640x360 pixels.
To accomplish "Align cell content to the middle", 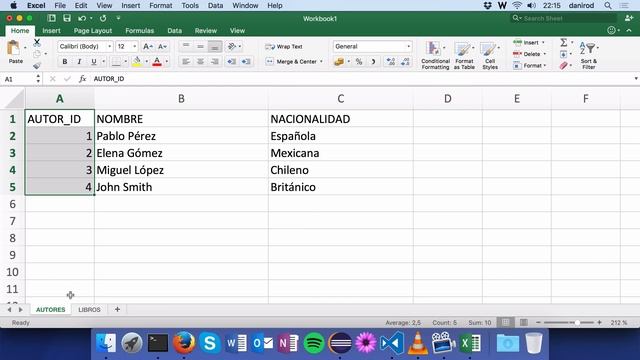I will pos(200,47).
